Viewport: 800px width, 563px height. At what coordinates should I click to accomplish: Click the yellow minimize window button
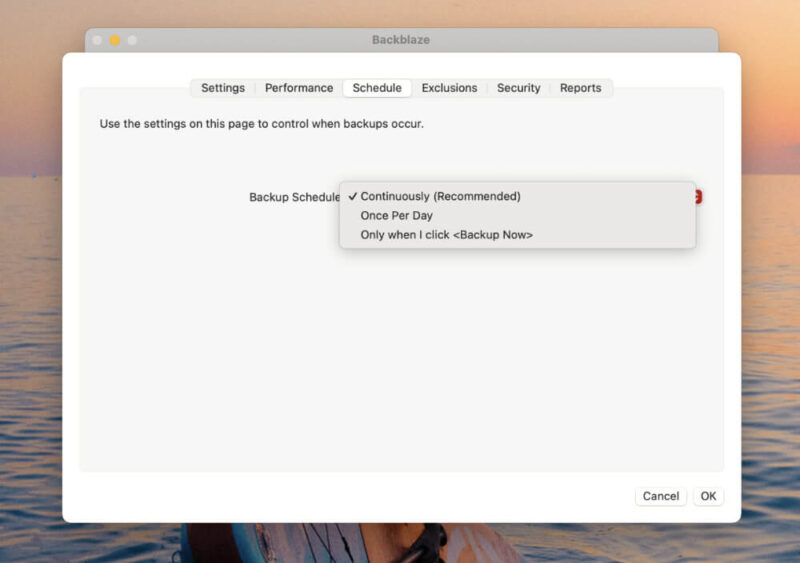pos(114,40)
